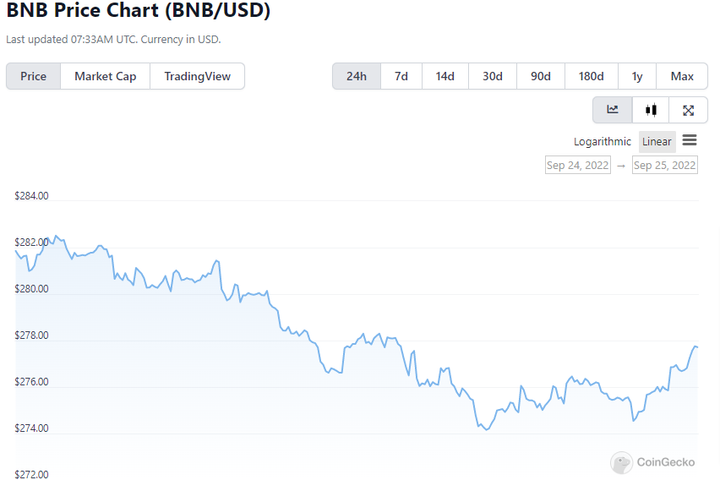
Task: Open the chart hamburger menu
Action: (689, 140)
